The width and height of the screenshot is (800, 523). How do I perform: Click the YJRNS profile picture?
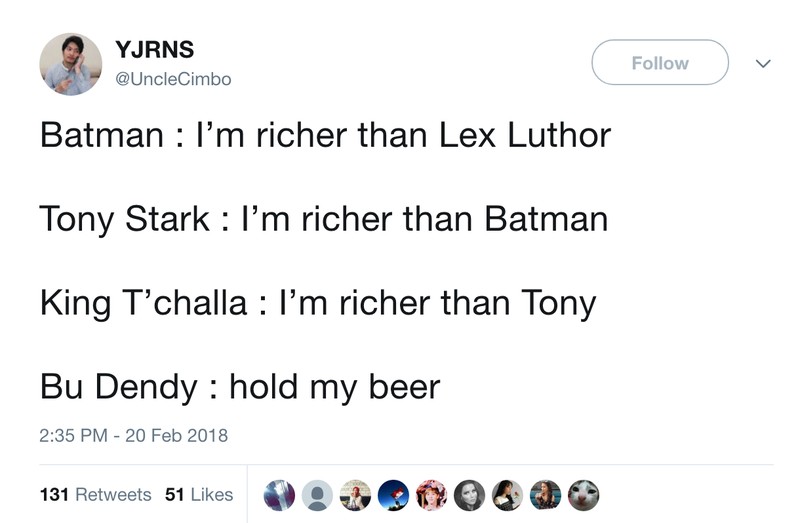pos(70,63)
